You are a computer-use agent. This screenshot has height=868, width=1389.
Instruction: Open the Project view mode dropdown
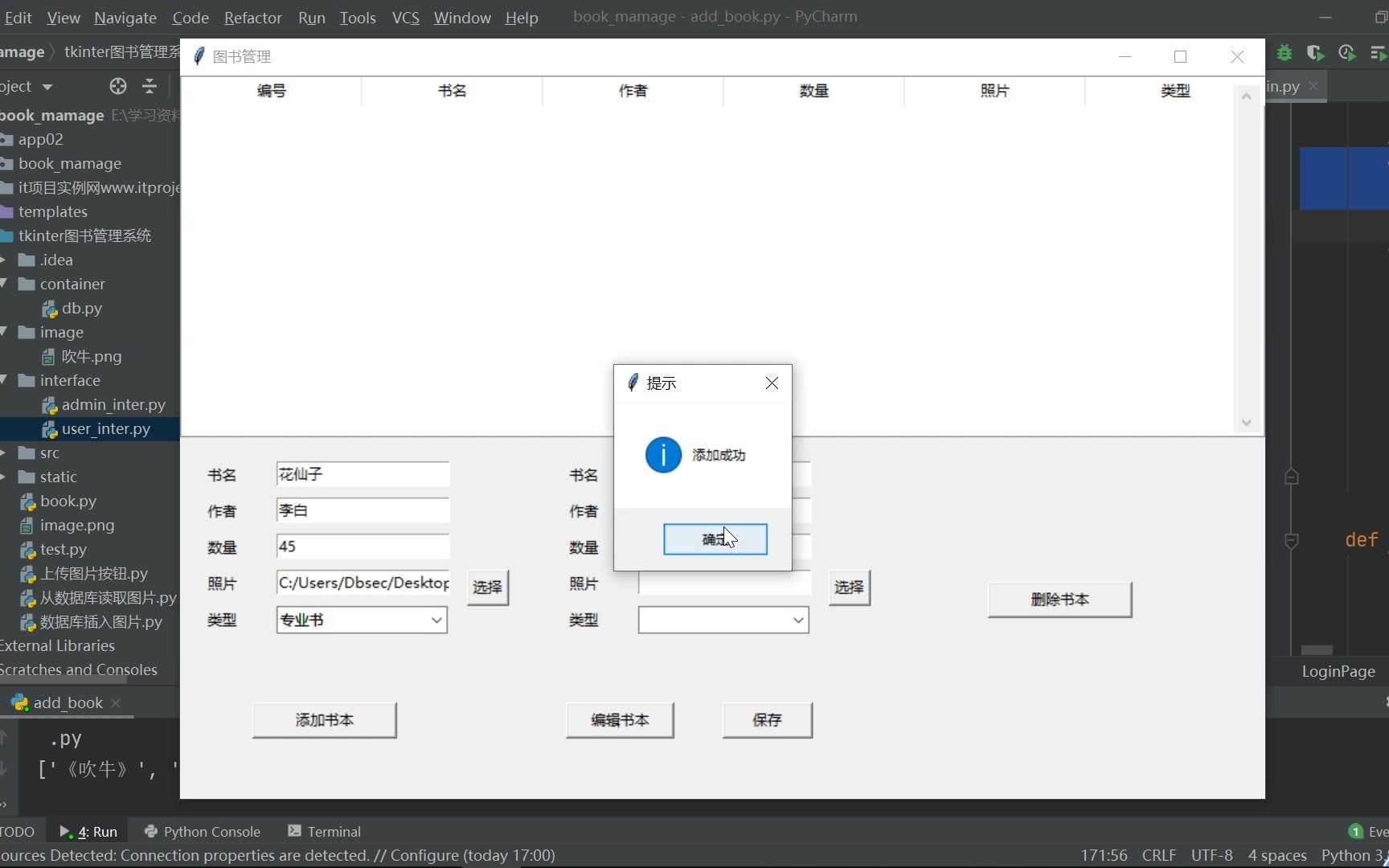point(47,86)
